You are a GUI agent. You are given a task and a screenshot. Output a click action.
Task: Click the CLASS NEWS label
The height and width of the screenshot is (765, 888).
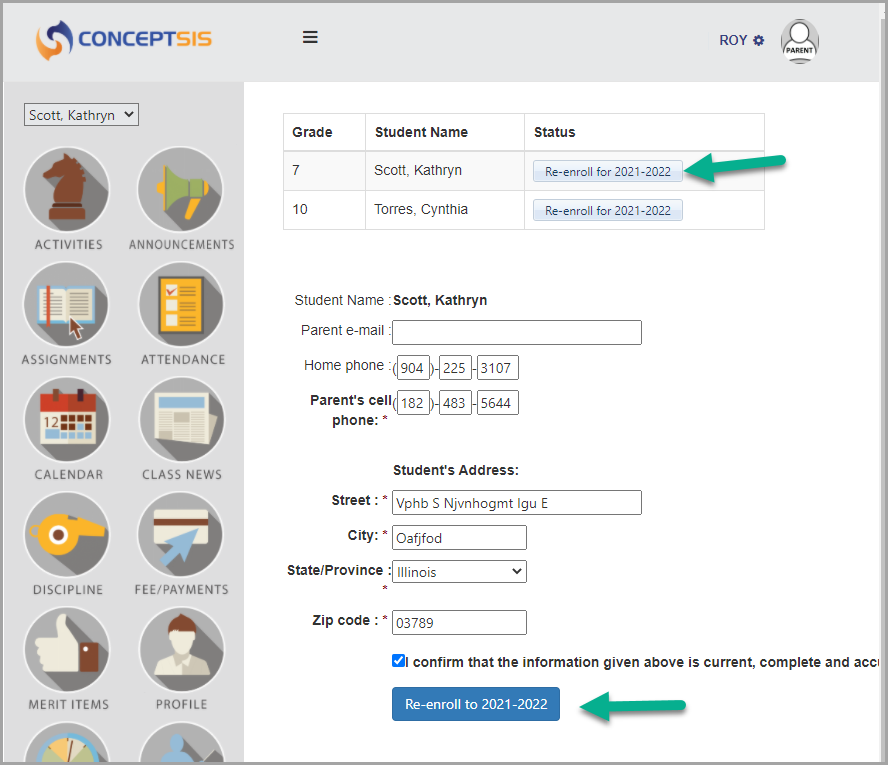point(182,475)
